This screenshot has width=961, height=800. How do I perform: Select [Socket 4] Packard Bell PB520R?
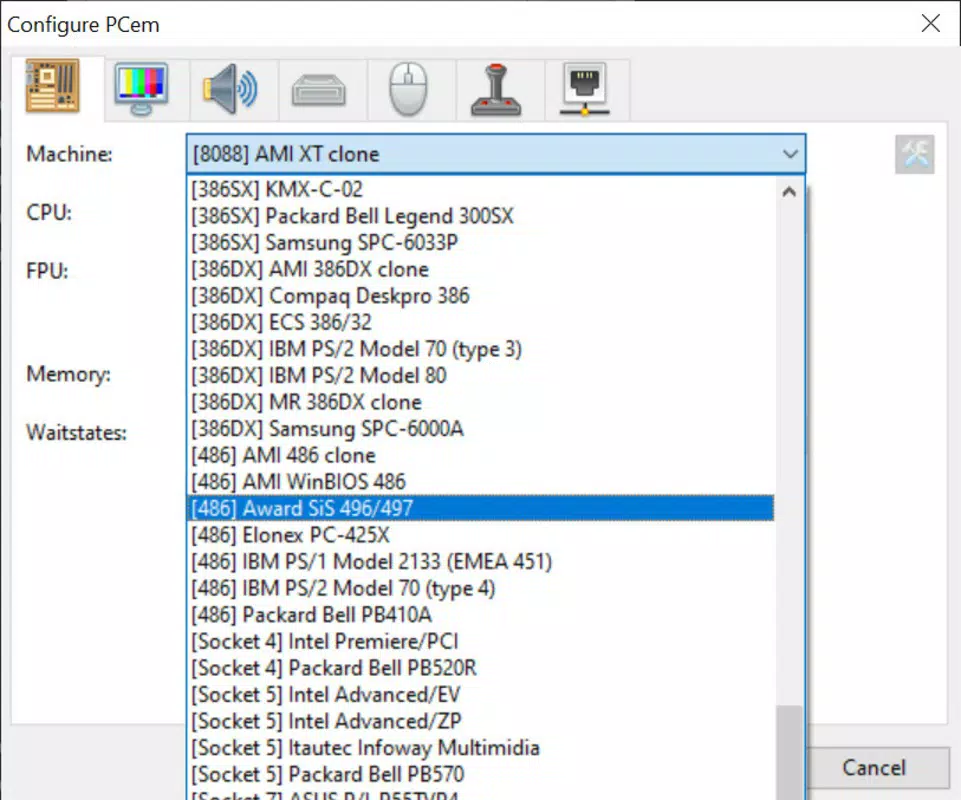[480, 668]
